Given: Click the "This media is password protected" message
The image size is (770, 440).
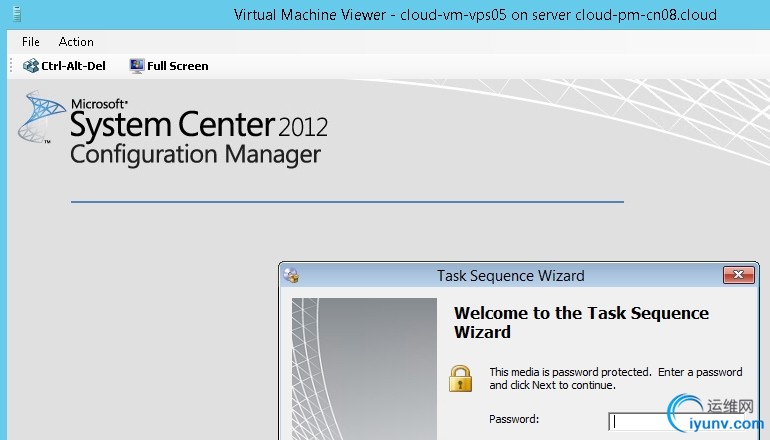Looking at the screenshot, I should [x=616, y=379].
